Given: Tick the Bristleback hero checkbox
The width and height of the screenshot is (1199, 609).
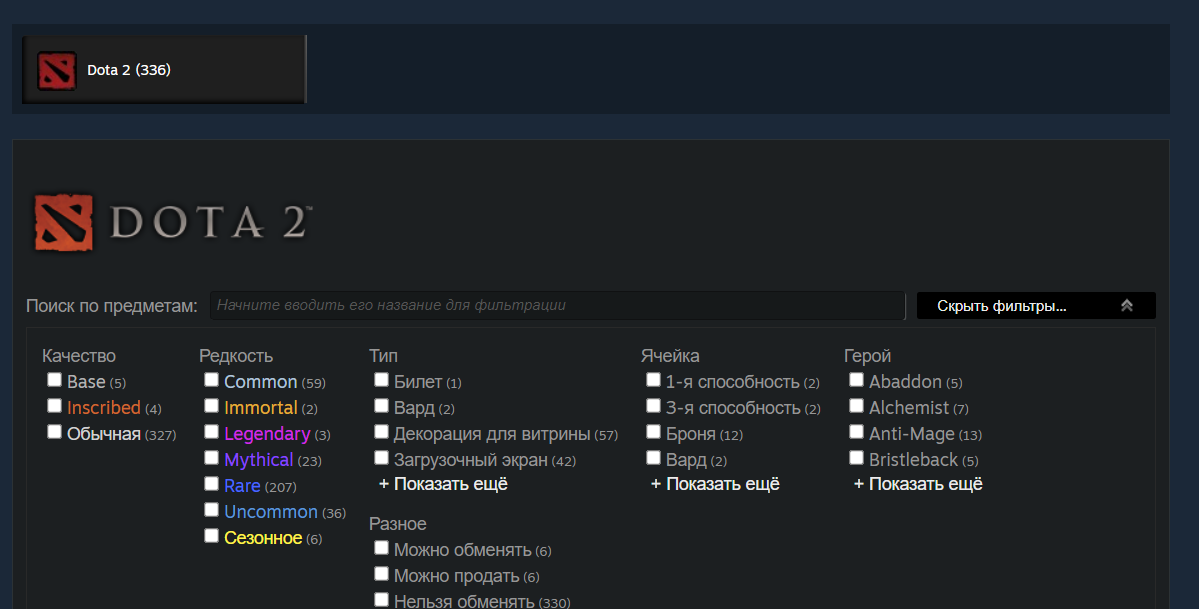Looking at the screenshot, I should tap(856, 458).
